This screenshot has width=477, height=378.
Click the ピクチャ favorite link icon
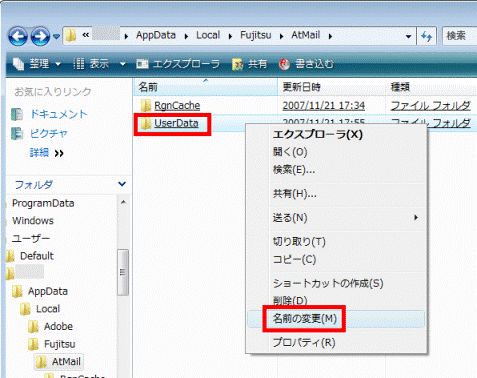(17, 133)
